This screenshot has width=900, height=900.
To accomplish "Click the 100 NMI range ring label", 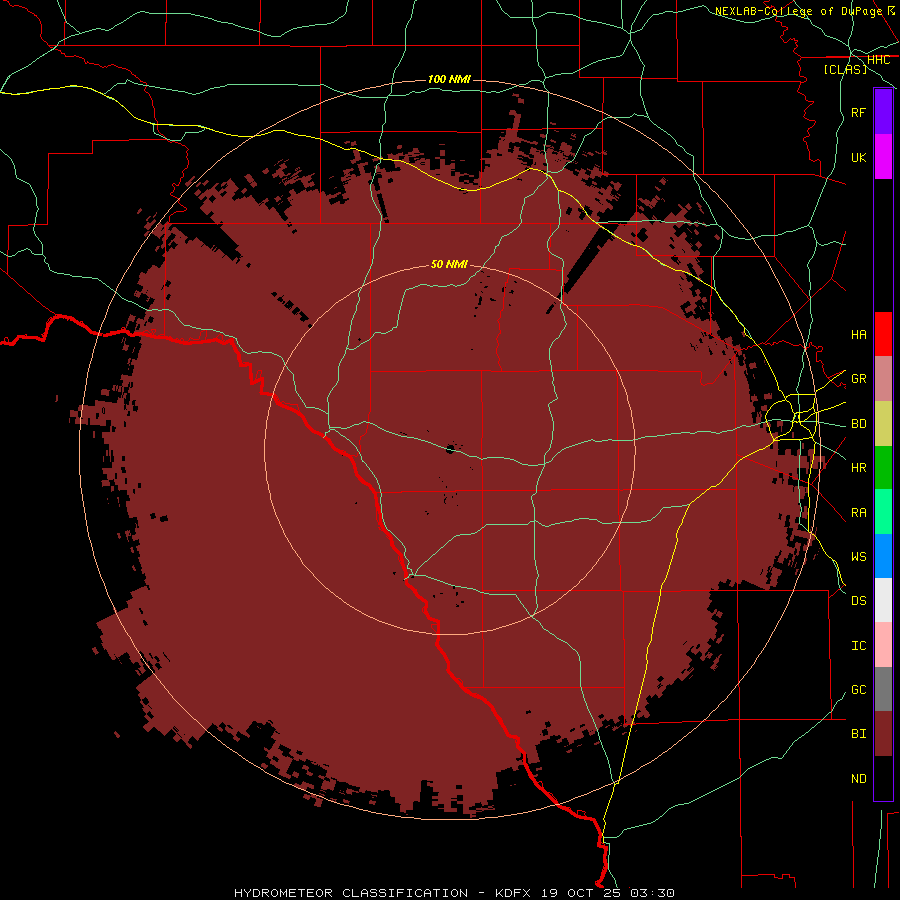I will click(x=449, y=79).
